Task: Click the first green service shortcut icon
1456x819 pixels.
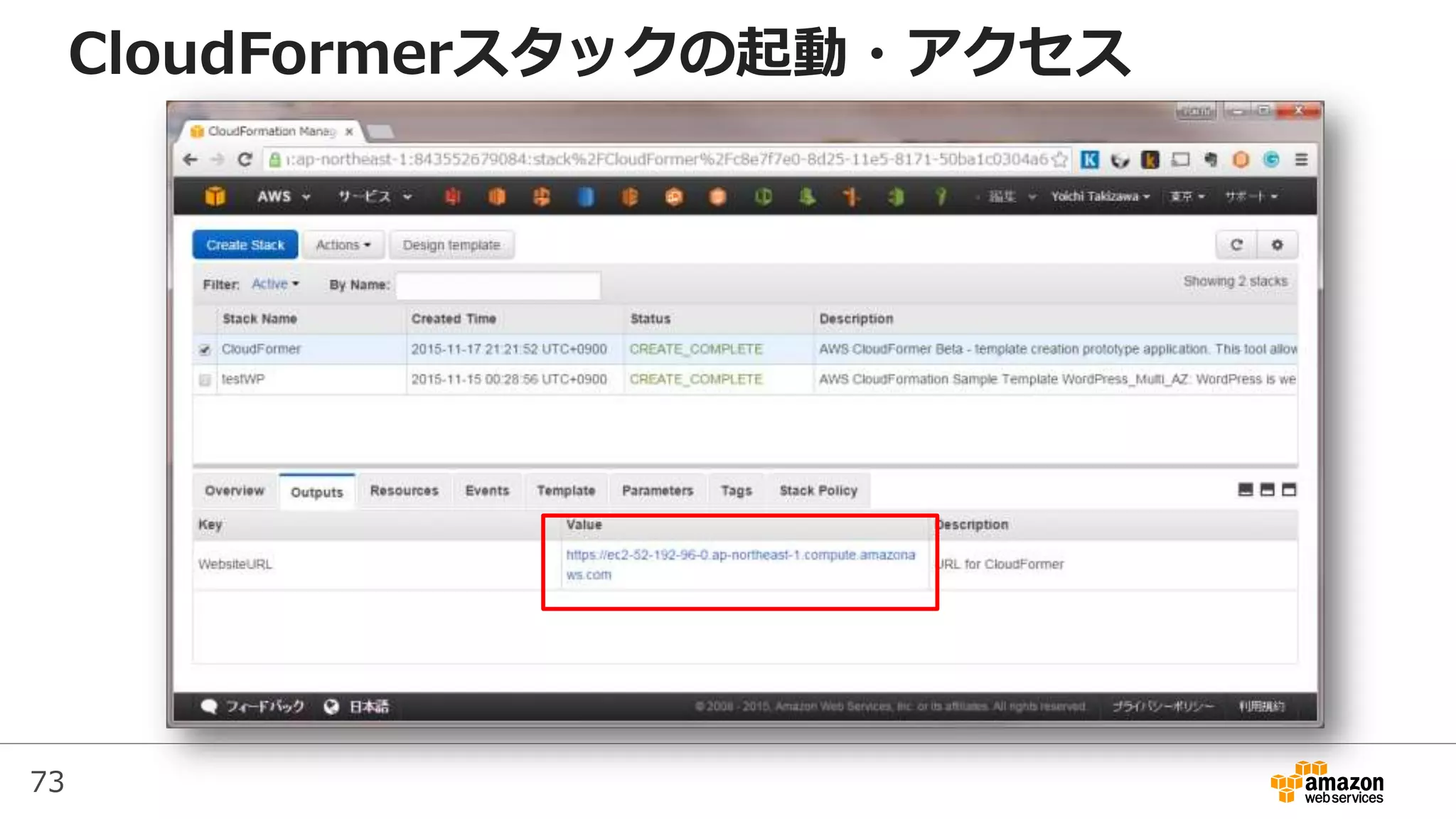Action: (x=762, y=196)
